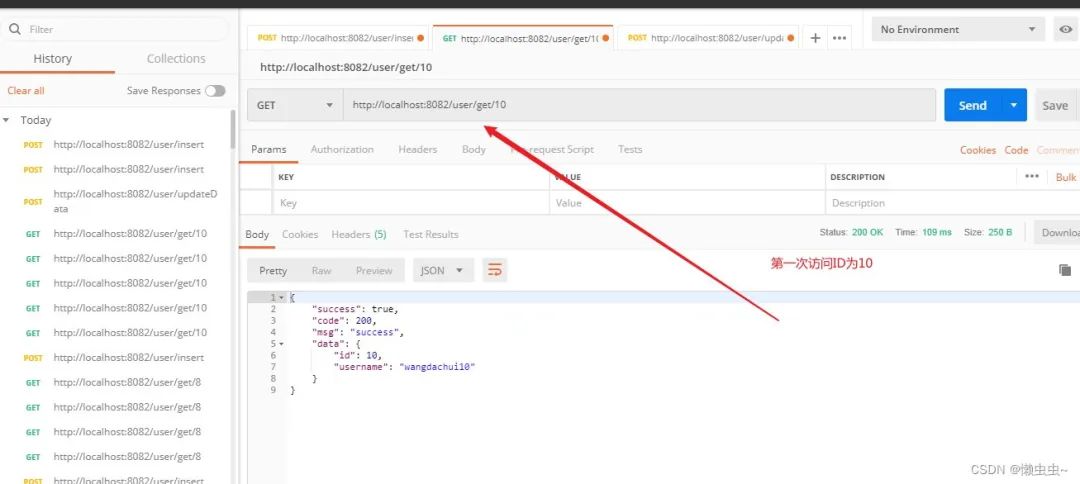The width and height of the screenshot is (1080, 484).
Task: Click Clear all history link
Action: point(25,90)
